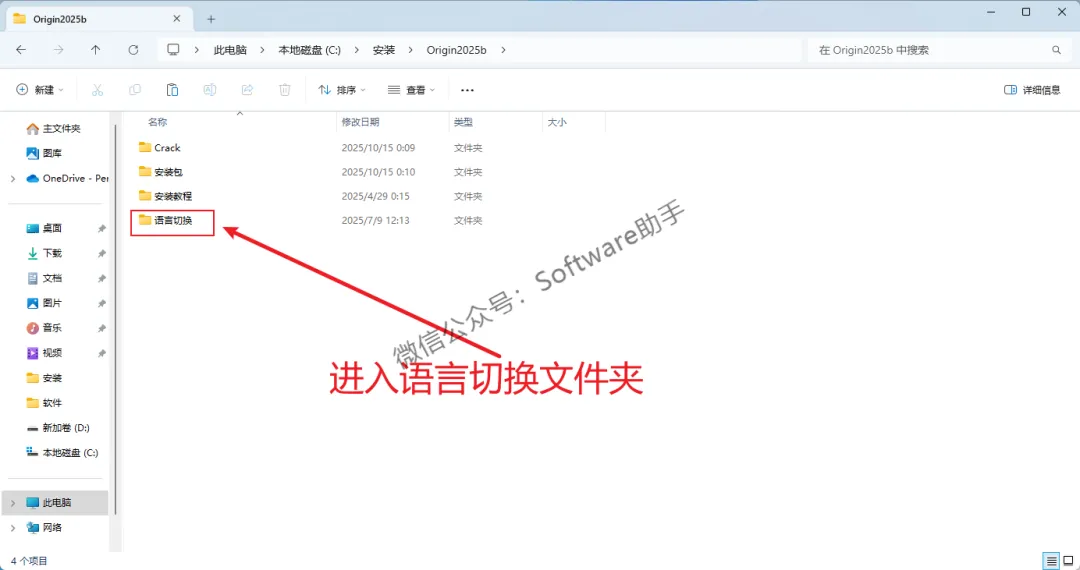This screenshot has height=570, width=1080.
Task: Click the Share icon in toolbar
Action: (247, 89)
